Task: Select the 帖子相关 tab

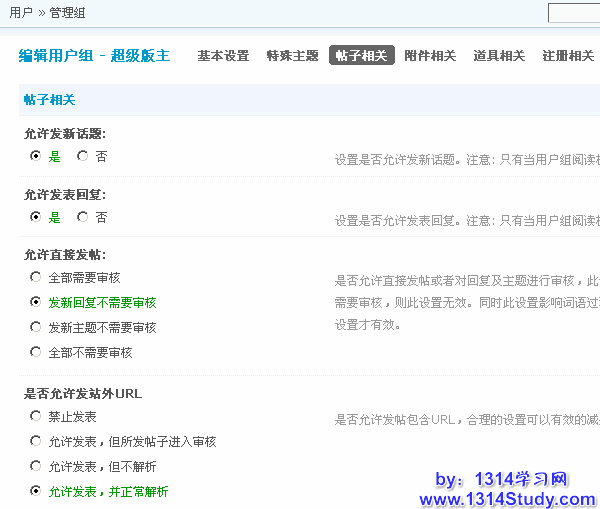Action: pyautogui.click(x=361, y=56)
